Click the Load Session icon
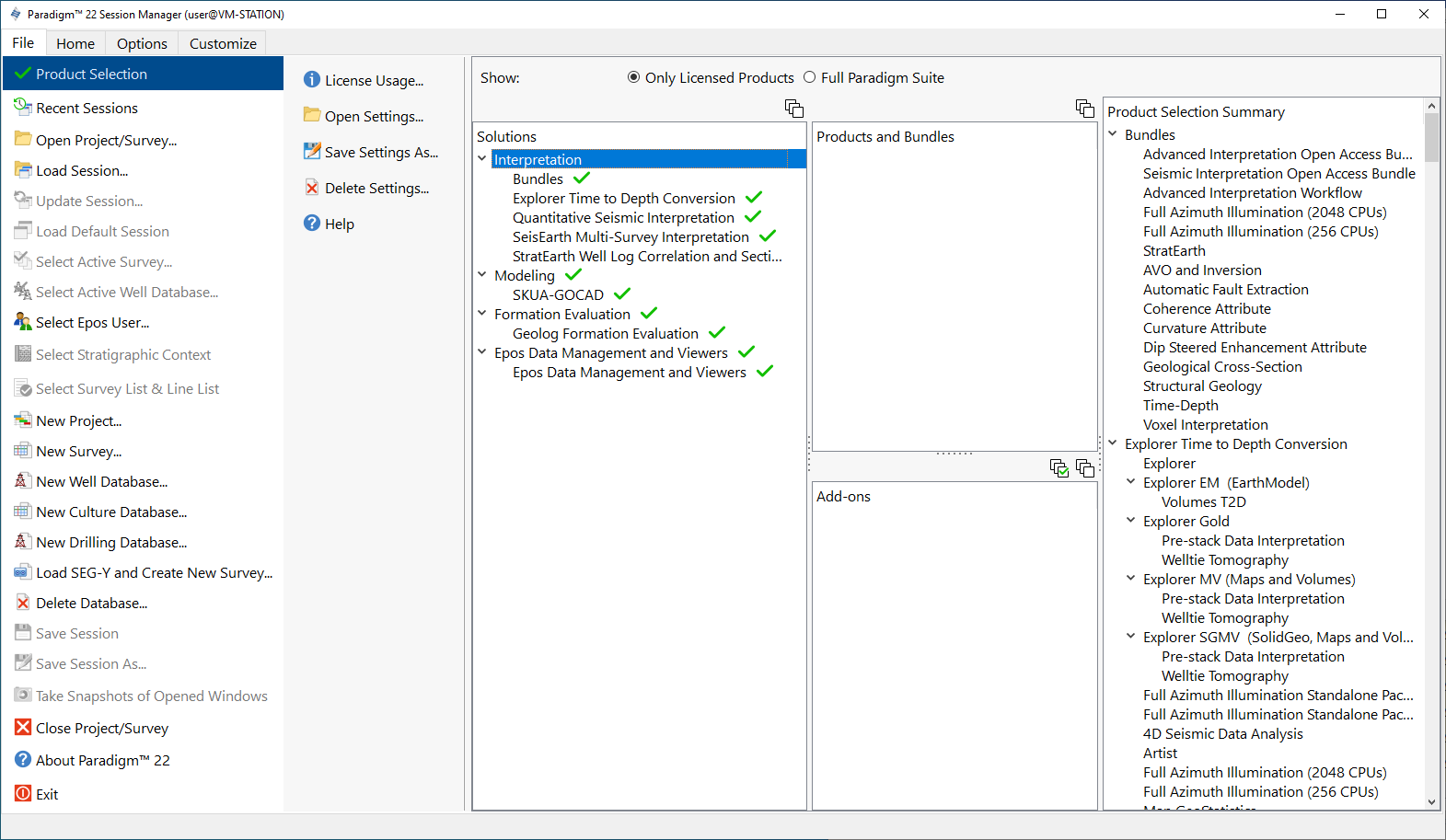Image resolution: width=1446 pixels, height=840 pixels. [23, 169]
